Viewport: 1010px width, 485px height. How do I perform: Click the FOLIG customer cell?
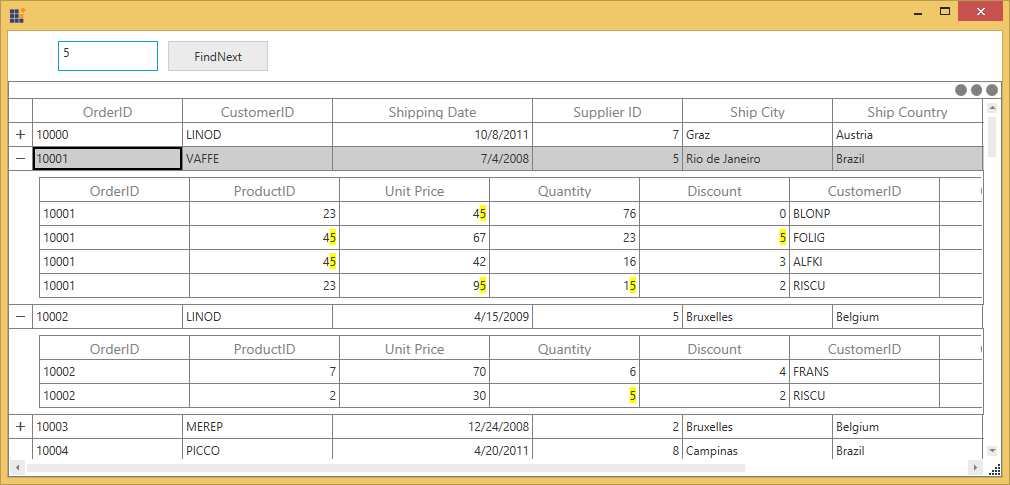pyautogui.click(x=864, y=237)
